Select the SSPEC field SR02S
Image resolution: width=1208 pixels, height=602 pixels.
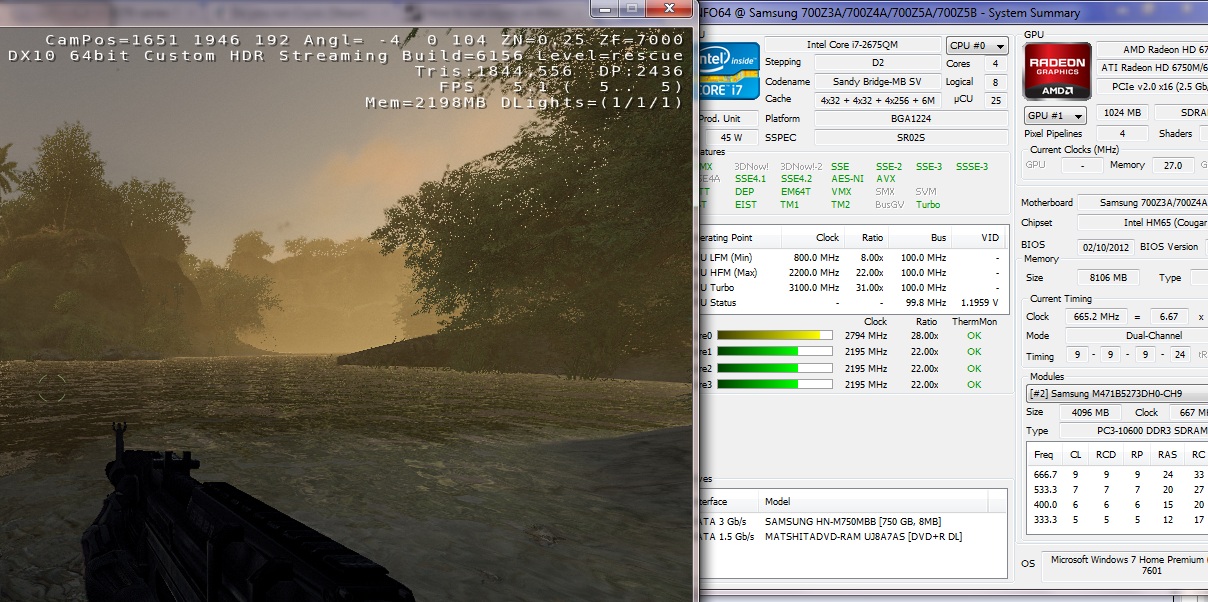point(910,137)
